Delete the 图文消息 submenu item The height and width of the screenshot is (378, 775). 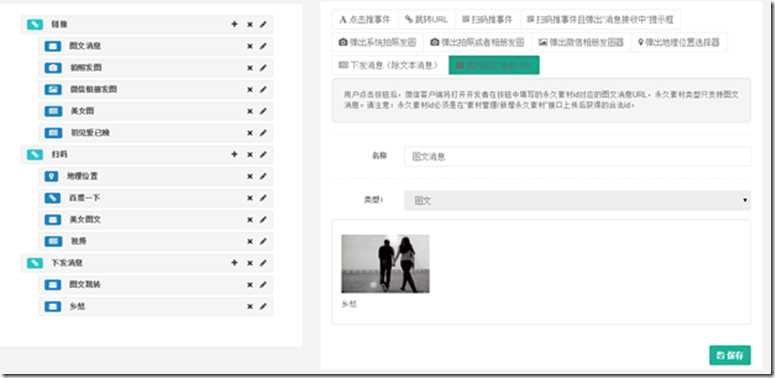pos(250,46)
